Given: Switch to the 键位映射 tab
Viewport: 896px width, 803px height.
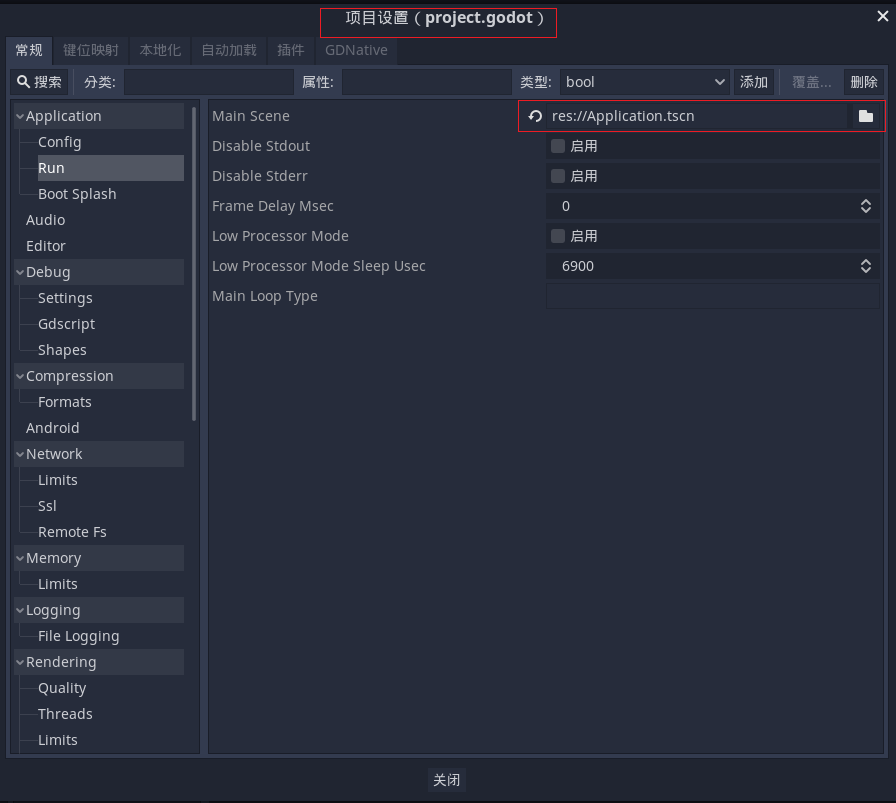Looking at the screenshot, I should [91, 50].
